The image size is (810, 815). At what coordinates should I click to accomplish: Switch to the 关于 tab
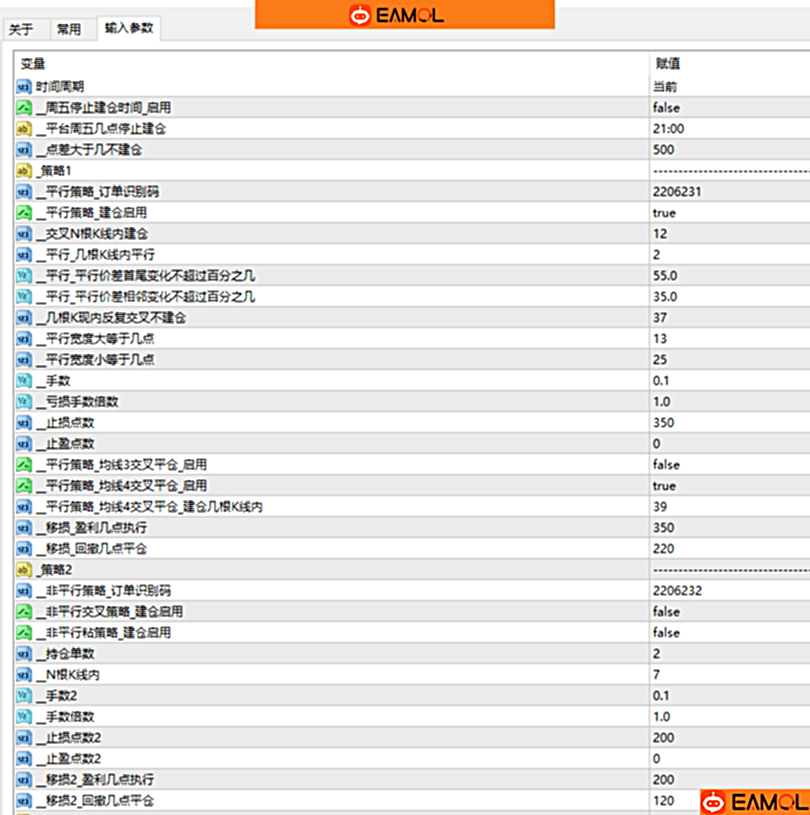click(23, 30)
